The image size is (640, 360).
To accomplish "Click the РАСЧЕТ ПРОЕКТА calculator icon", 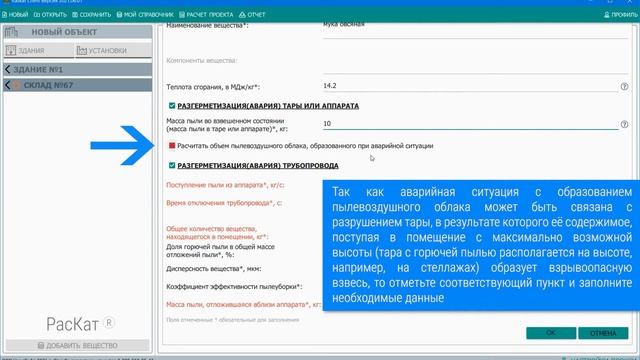I will 182,15.
